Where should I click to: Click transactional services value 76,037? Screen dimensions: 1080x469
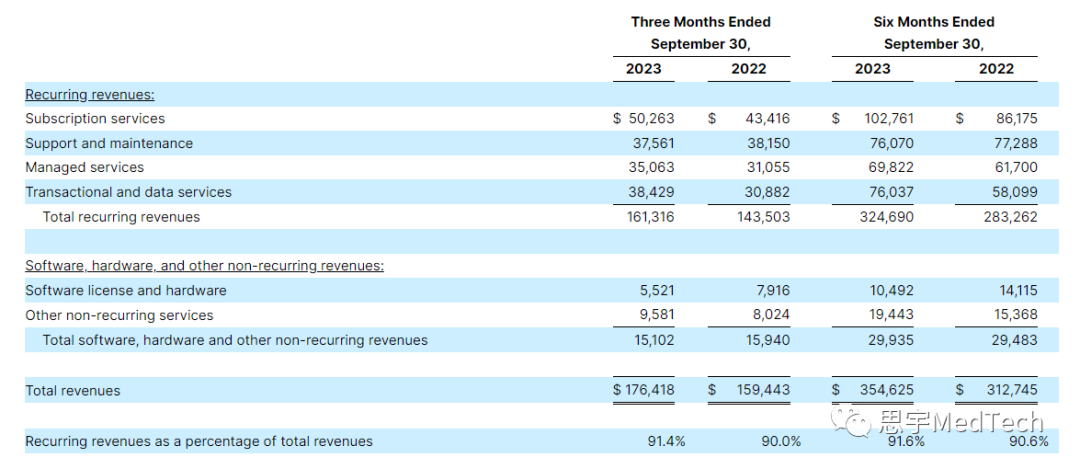pyautogui.click(x=892, y=192)
